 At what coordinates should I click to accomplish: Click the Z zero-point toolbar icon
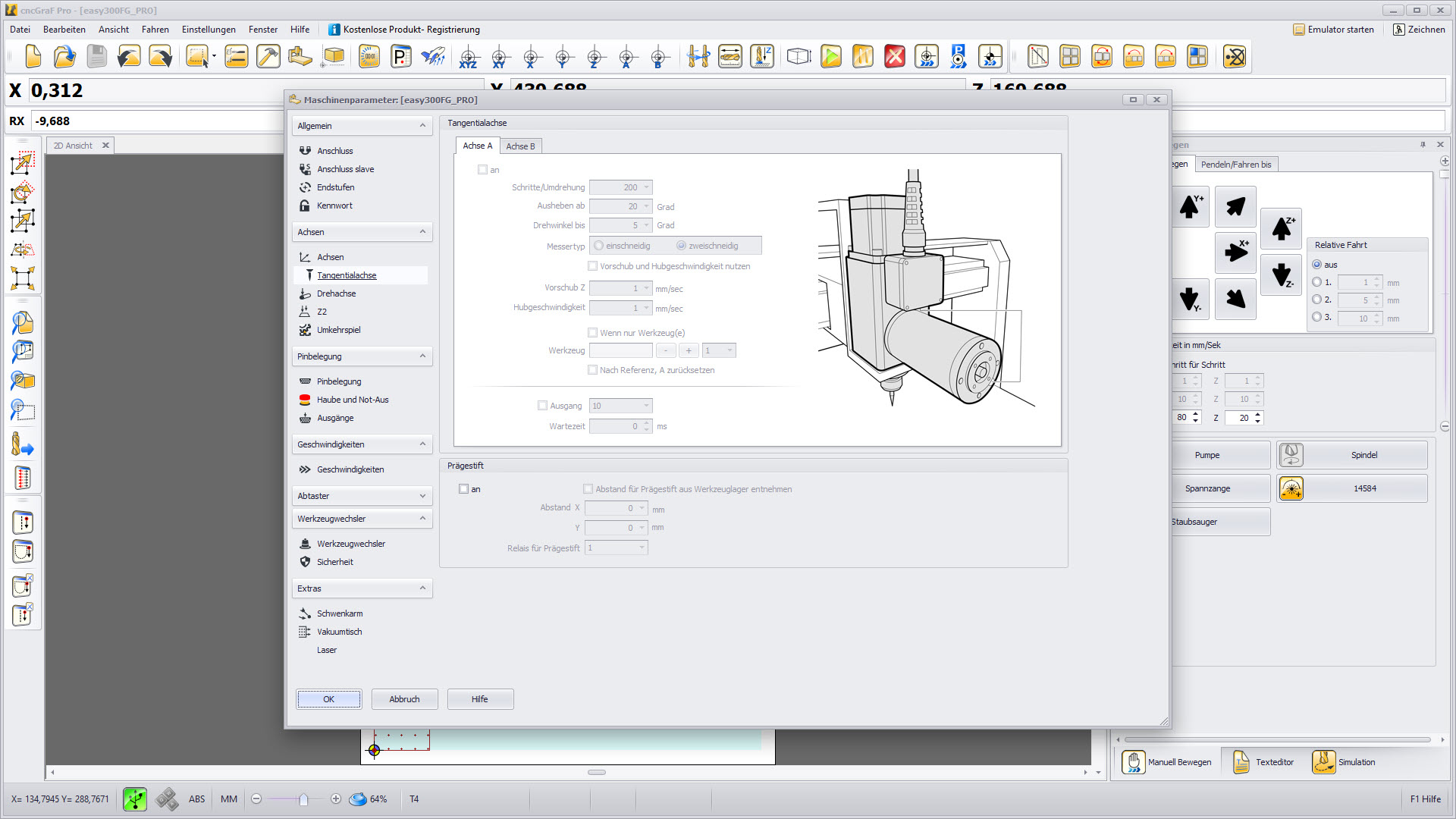pos(595,57)
